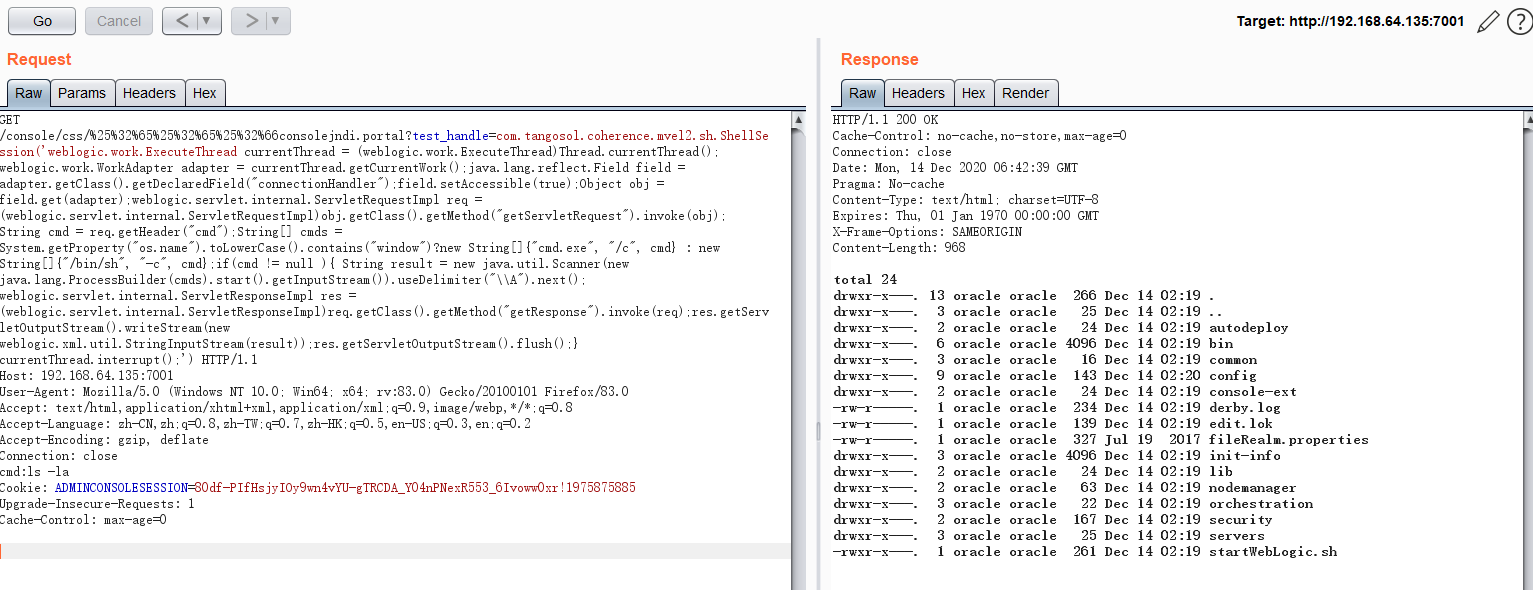This screenshot has width=1533, height=590.
Task: Click the autodeploy directory row
Action: (x=1061, y=327)
